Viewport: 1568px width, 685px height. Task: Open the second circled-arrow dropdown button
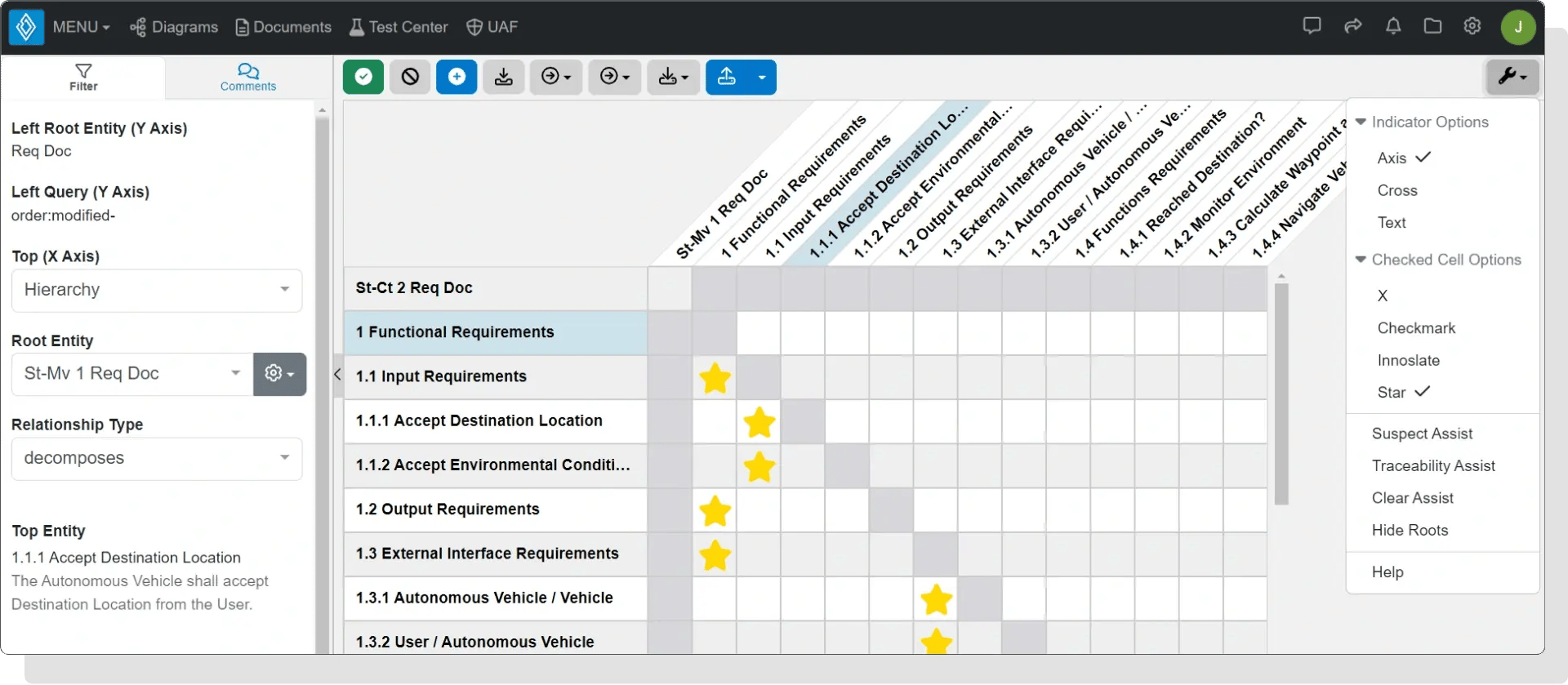click(615, 77)
